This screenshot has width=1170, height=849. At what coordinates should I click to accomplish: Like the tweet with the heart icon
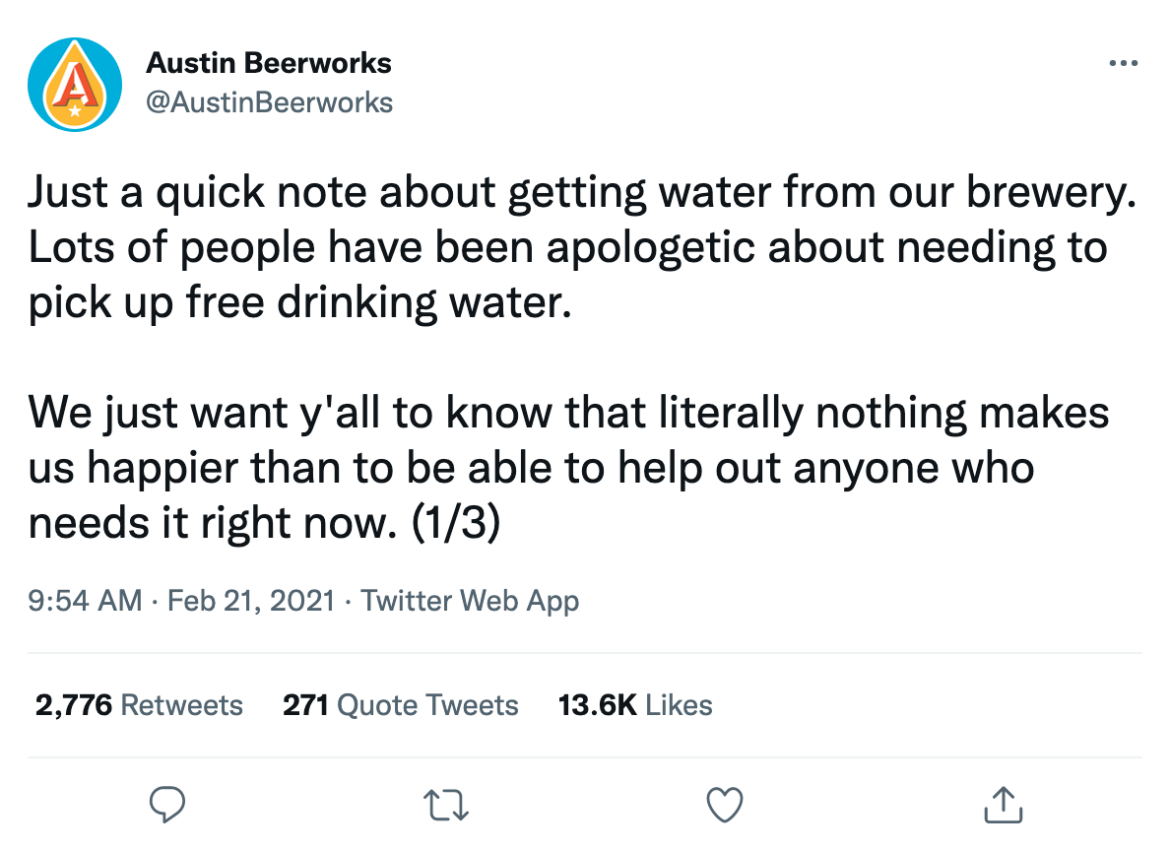(x=724, y=805)
